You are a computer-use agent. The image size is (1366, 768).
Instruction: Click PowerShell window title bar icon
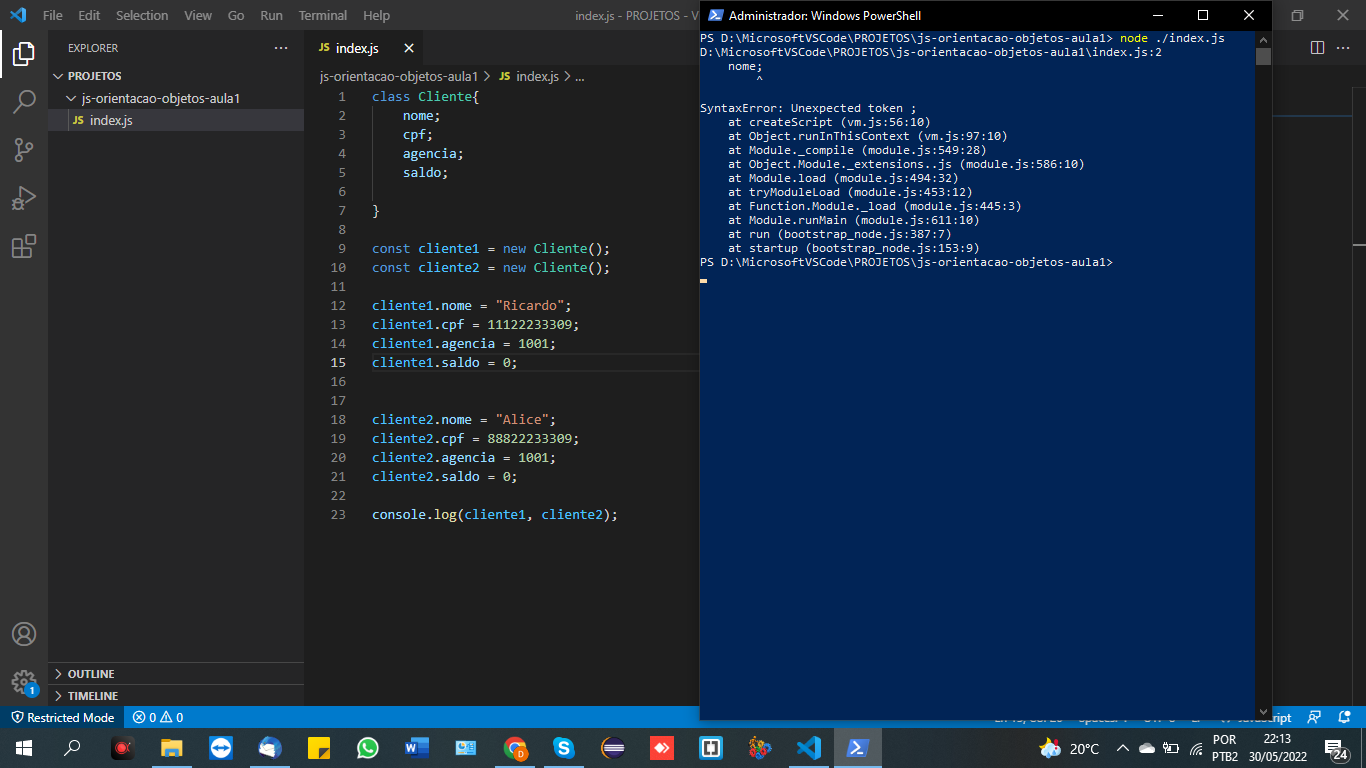pos(715,15)
